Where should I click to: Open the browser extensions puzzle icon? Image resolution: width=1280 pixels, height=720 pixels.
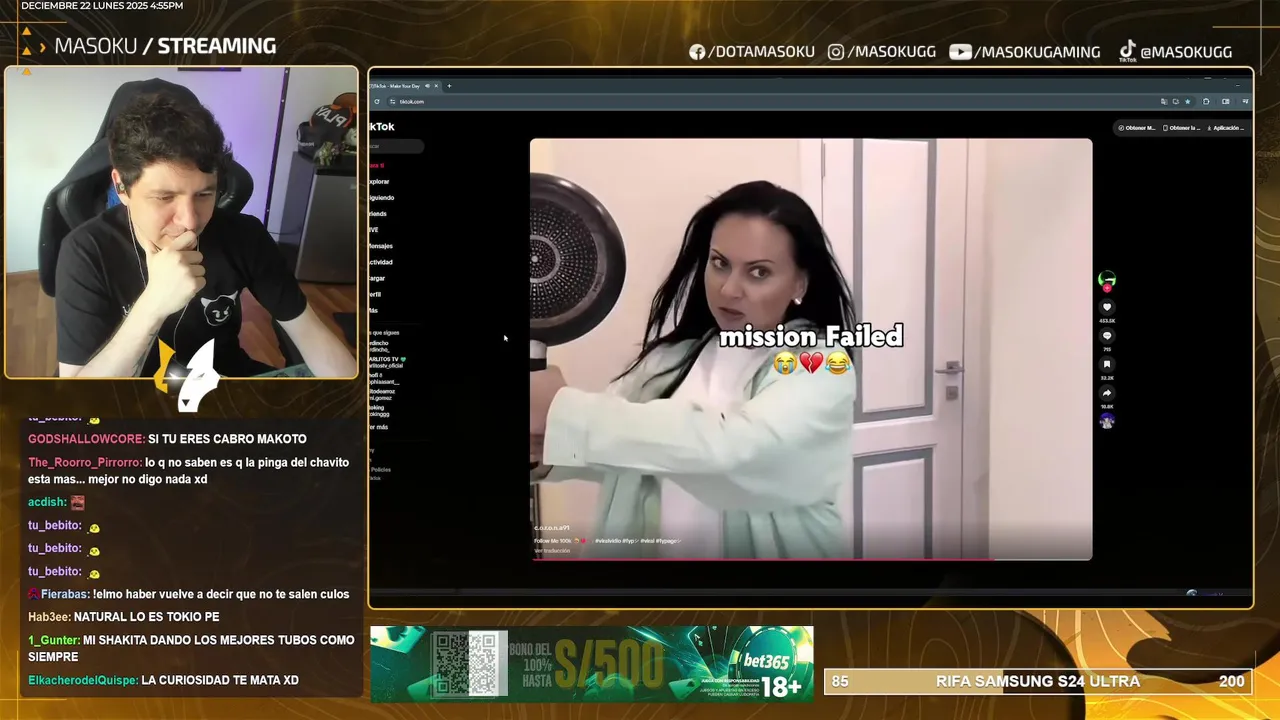[x=1206, y=101]
